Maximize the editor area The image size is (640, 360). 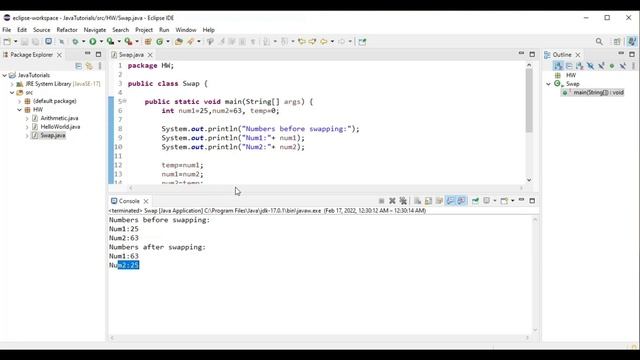(x=532, y=54)
